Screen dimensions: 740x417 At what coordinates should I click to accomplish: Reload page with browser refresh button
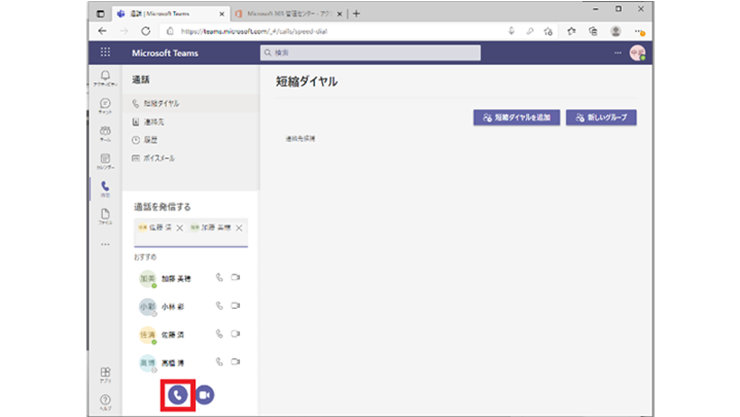pos(145,31)
